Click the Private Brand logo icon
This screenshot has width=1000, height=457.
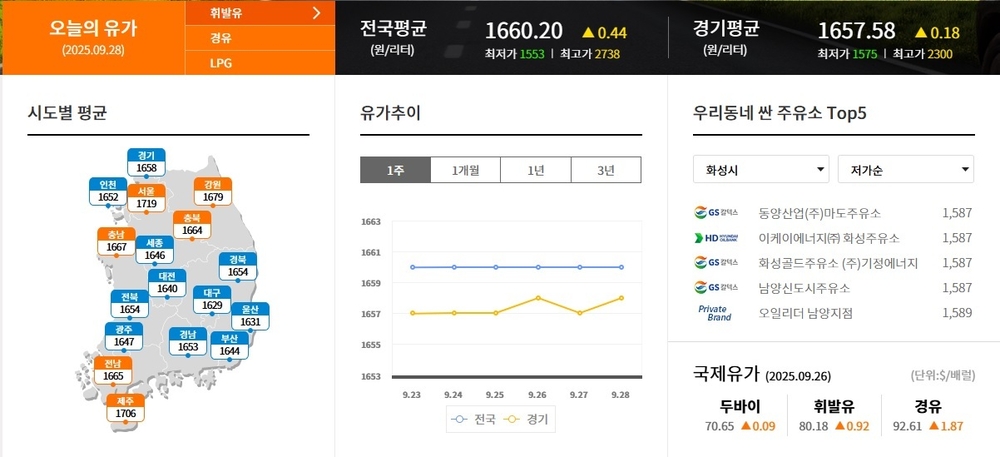tap(714, 313)
